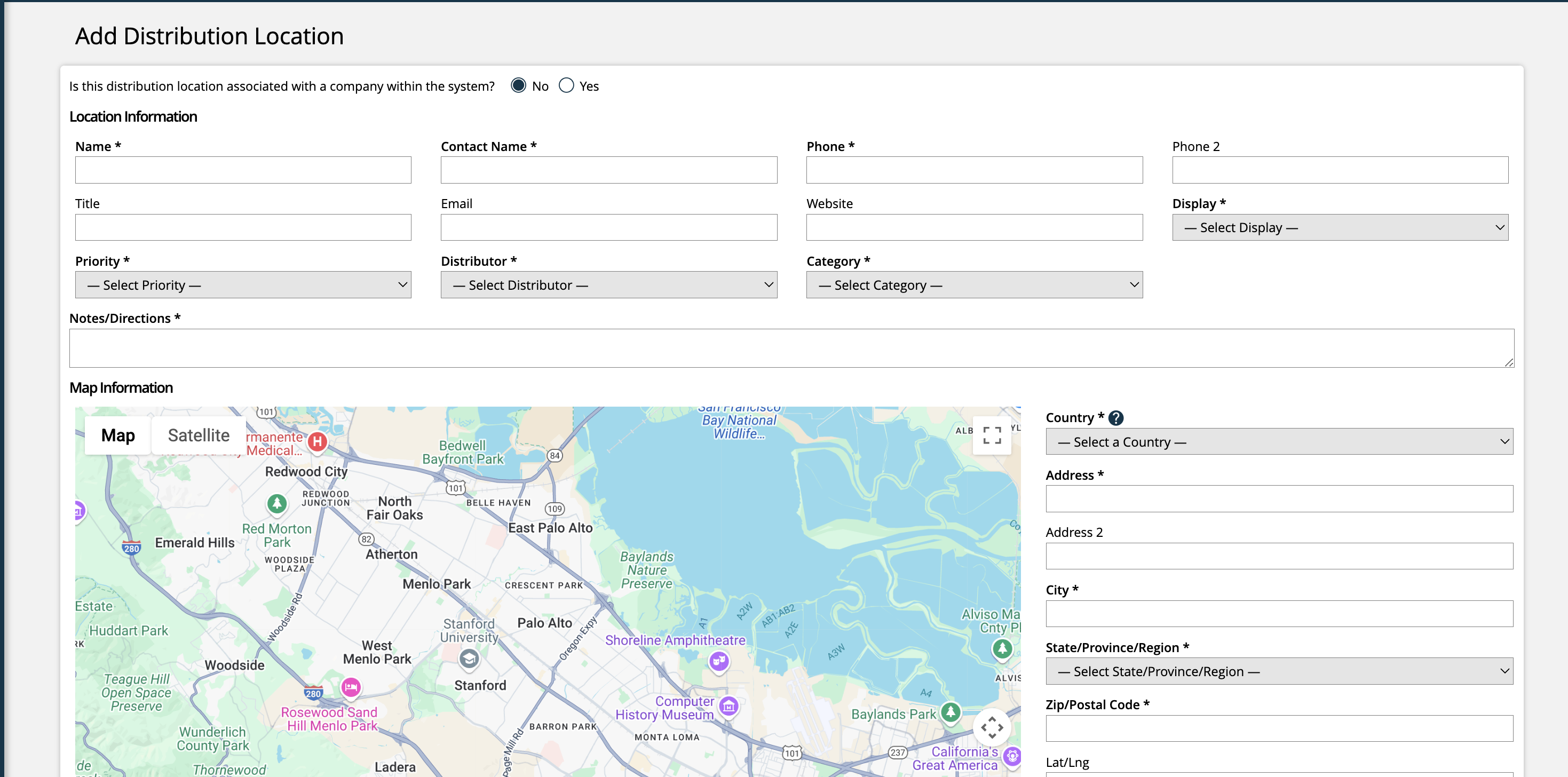Click the East Palo Alto label
The width and height of the screenshot is (1568, 777).
pos(550,528)
